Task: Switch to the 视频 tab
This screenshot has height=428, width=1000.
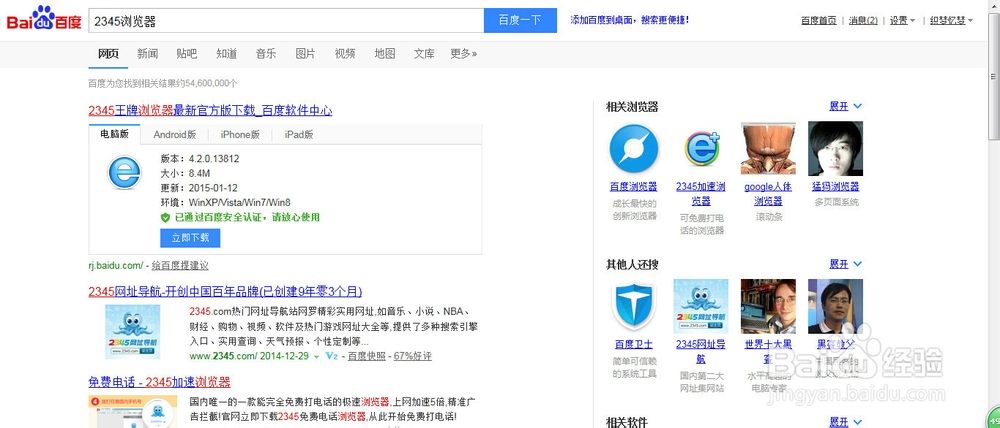Action: click(x=345, y=54)
